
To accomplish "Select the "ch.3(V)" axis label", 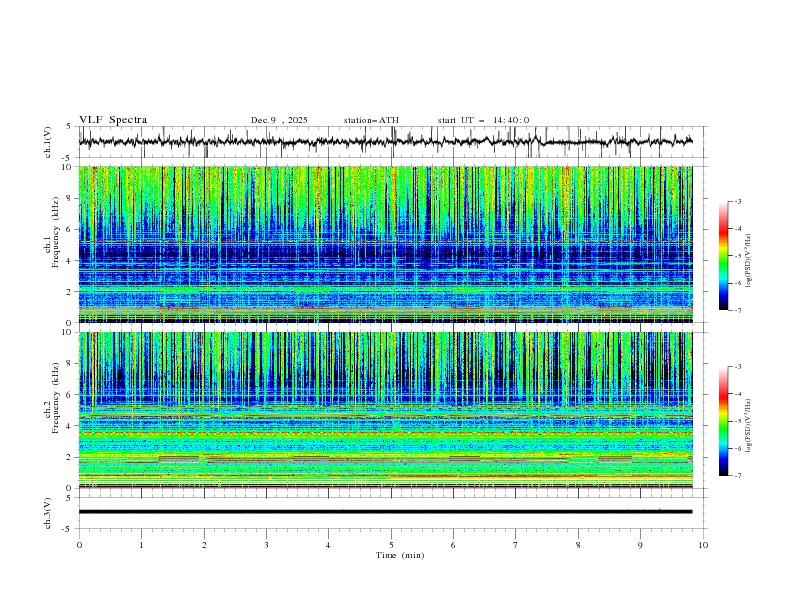I will point(48,514).
